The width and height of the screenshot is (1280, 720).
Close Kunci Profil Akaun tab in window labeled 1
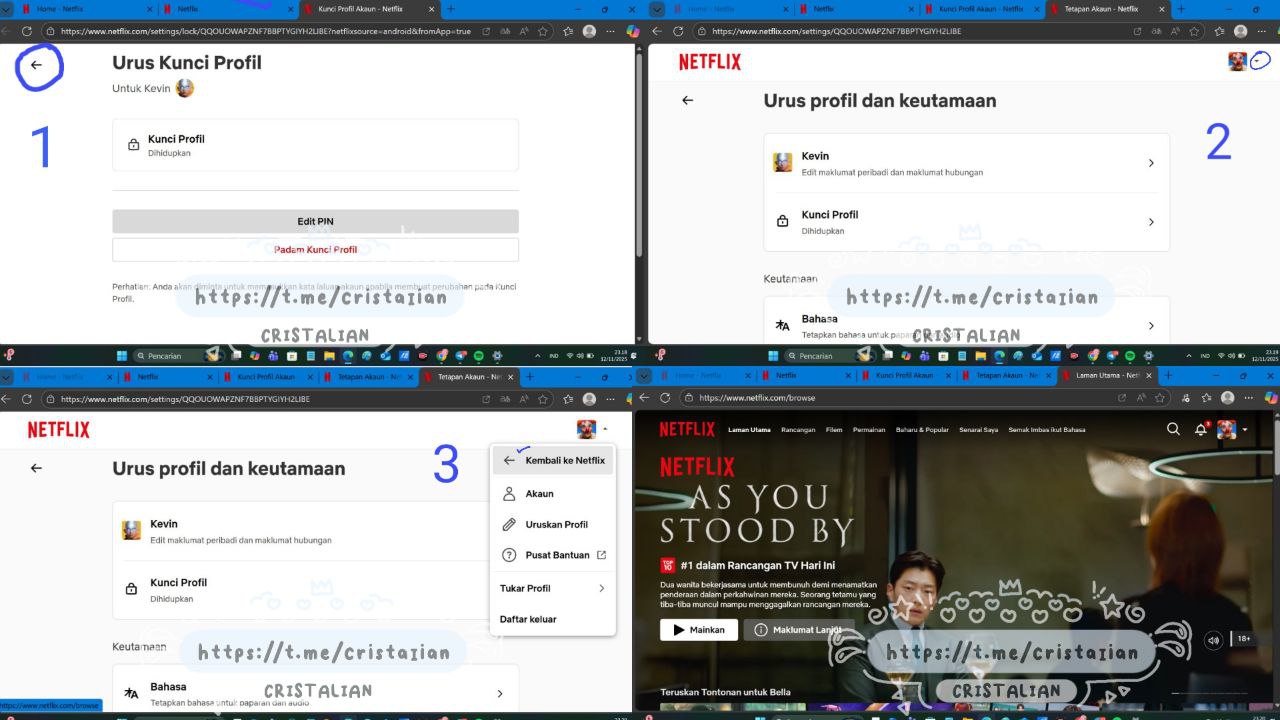tap(431, 9)
